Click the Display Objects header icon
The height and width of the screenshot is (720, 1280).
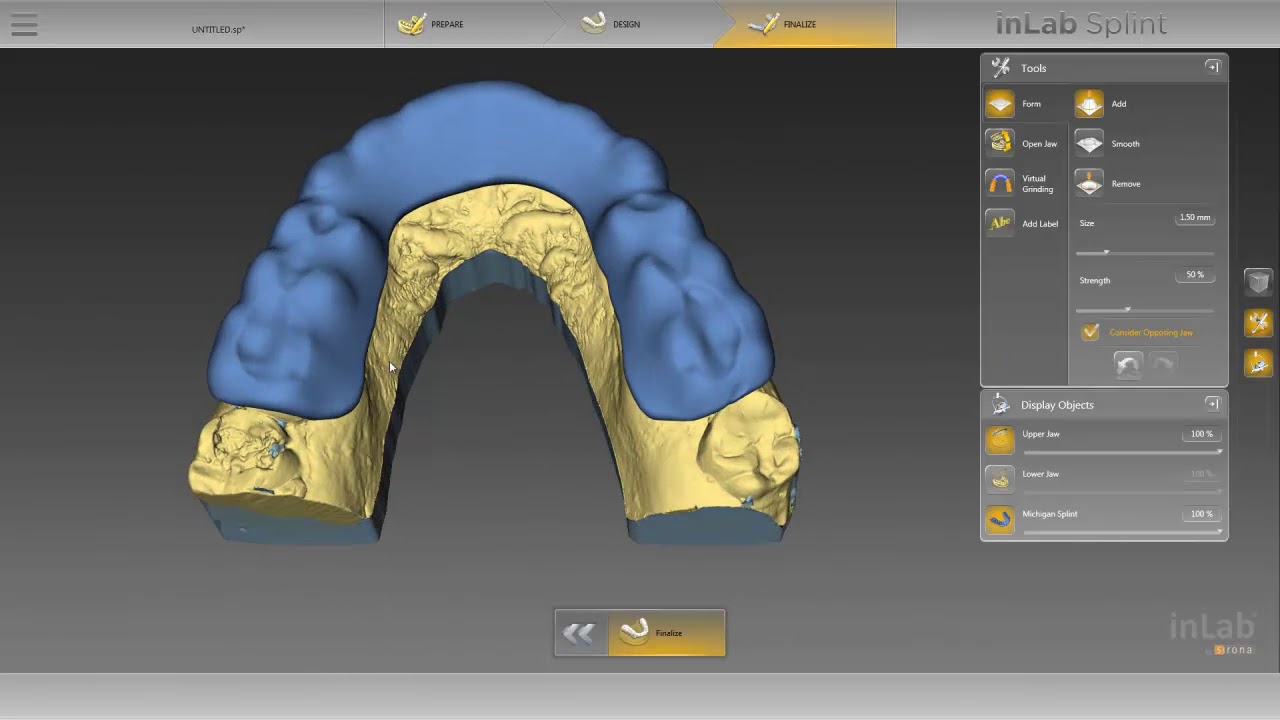[1000, 404]
